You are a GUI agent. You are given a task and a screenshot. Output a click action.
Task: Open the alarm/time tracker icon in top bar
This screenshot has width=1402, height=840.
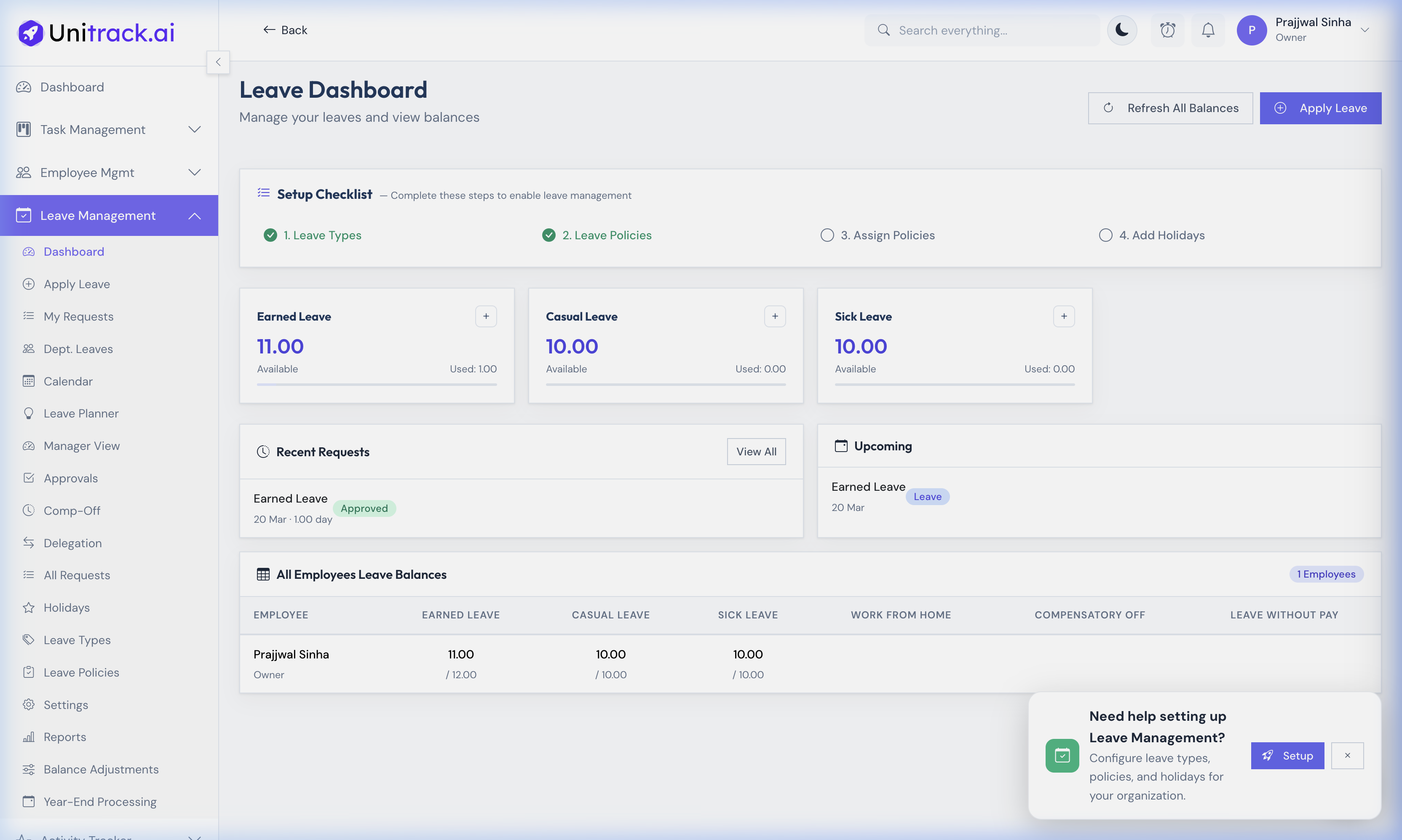click(x=1167, y=30)
